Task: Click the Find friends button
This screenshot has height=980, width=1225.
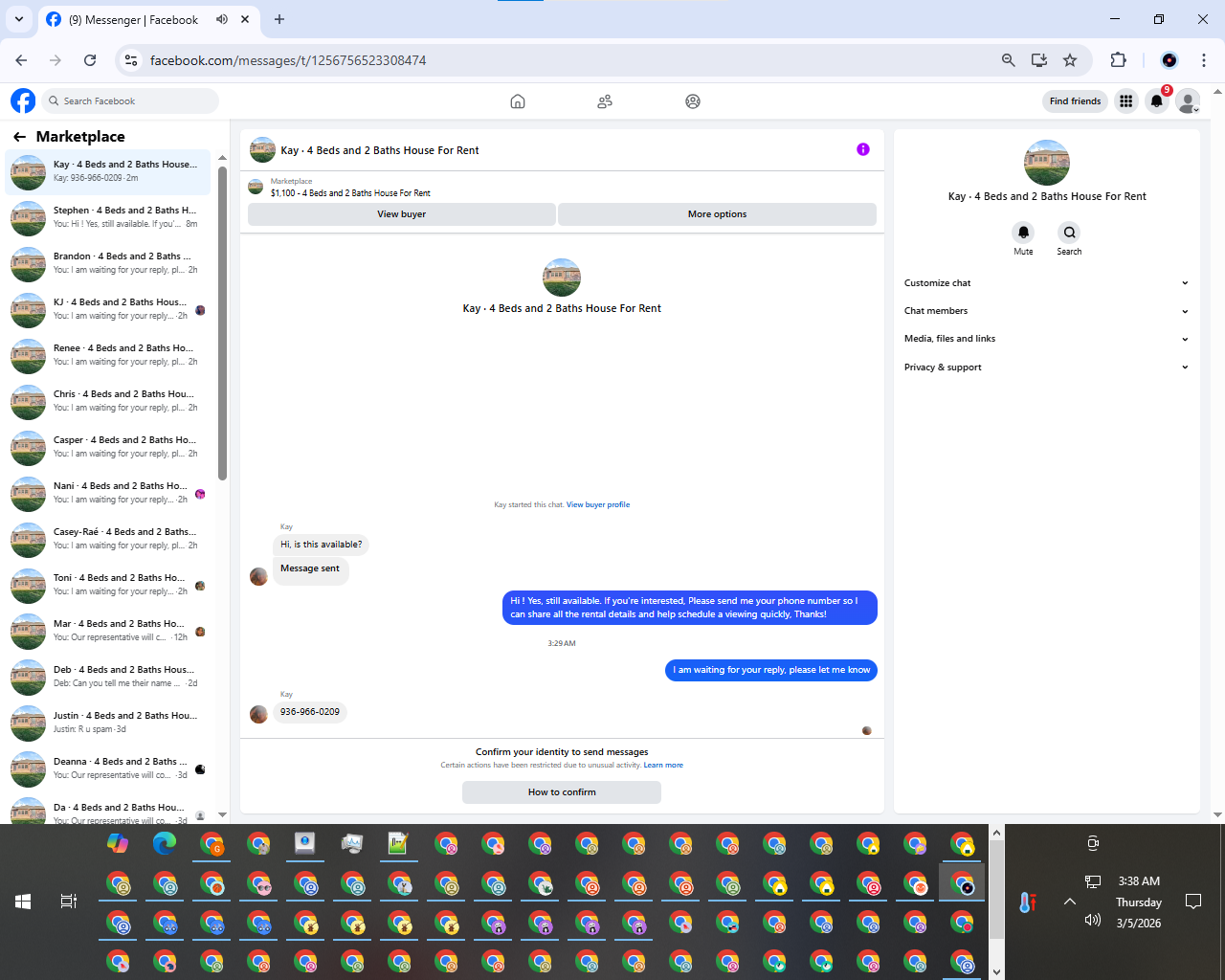Action: 1075,101
